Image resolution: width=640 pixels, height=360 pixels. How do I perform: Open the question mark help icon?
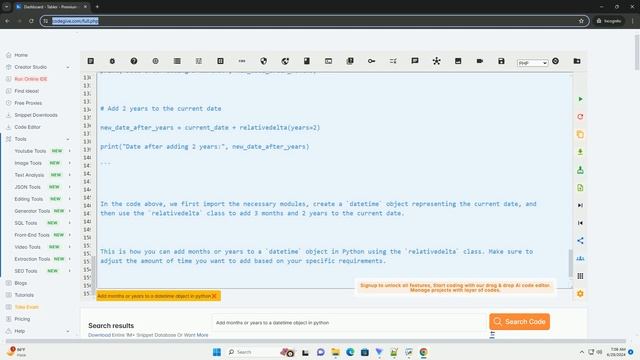134,61
